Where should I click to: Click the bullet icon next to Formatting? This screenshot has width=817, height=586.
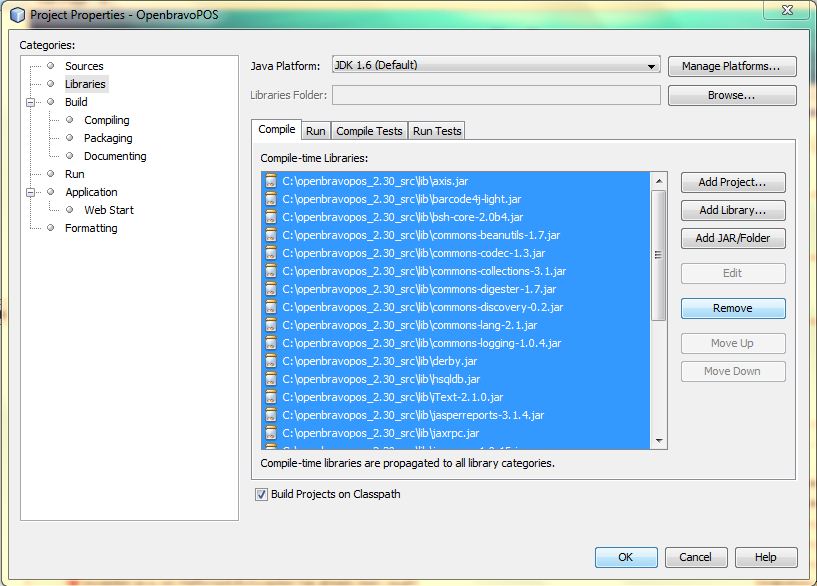click(51, 228)
